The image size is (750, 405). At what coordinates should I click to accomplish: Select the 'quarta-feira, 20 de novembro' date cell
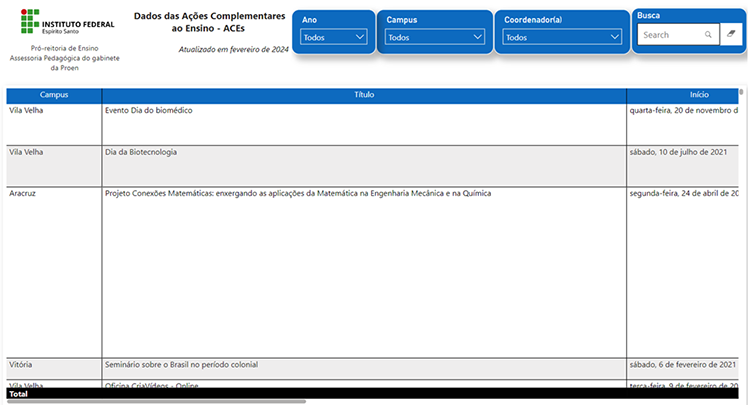tap(683, 124)
